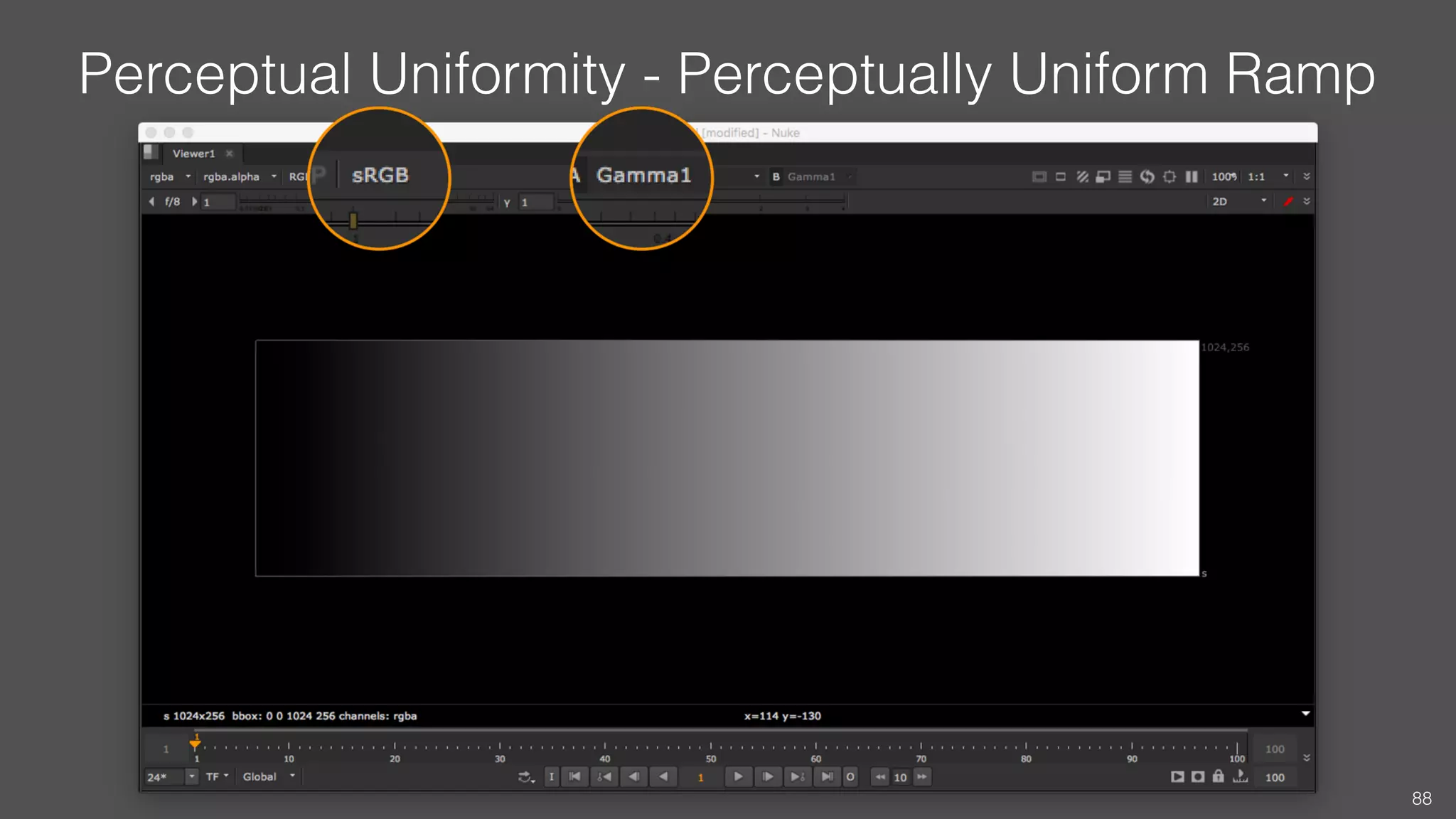Click the pane layout icon left of Viewer1

click(151, 152)
